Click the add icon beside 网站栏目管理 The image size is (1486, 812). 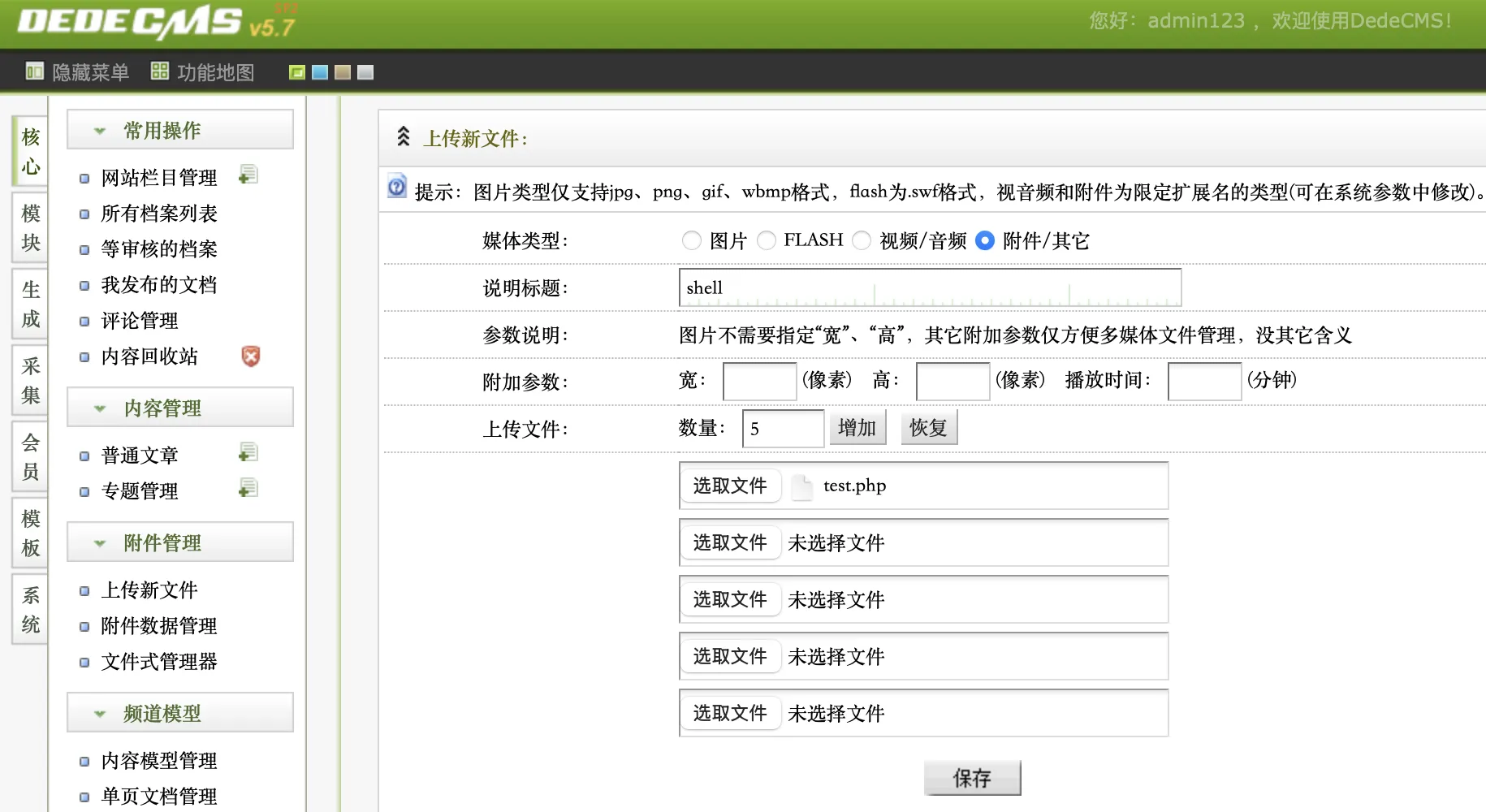click(248, 175)
